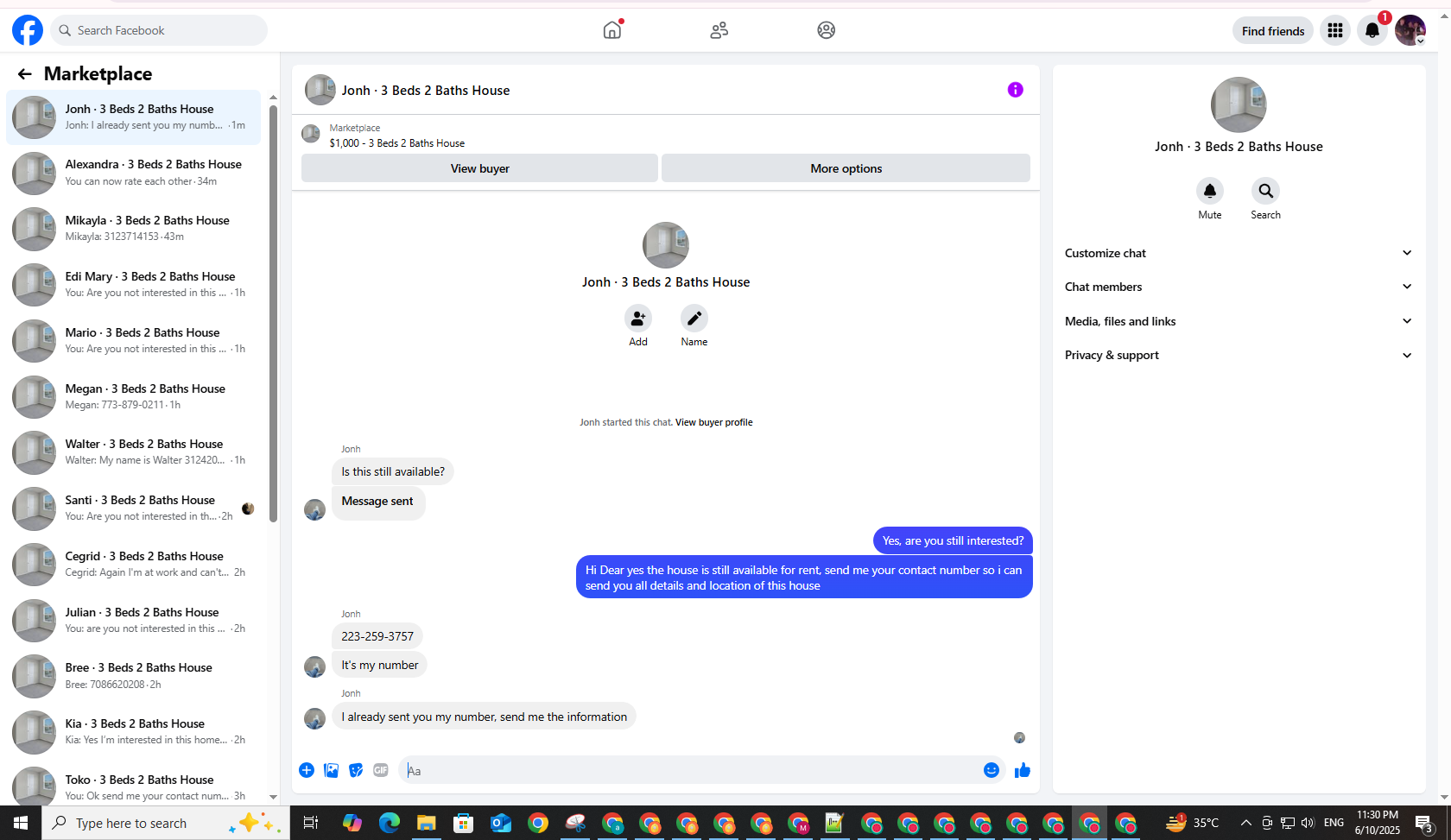1451x840 pixels.
Task: Go back with the Marketplace arrow
Action: pyautogui.click(x=25, y=74)
